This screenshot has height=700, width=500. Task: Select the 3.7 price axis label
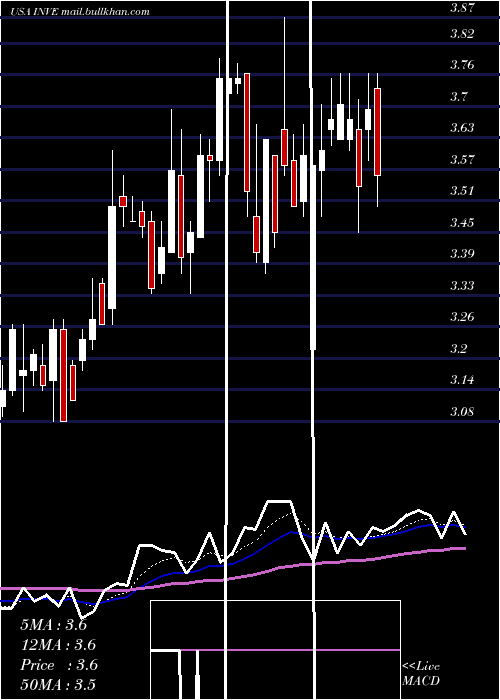tap(460, 96)
